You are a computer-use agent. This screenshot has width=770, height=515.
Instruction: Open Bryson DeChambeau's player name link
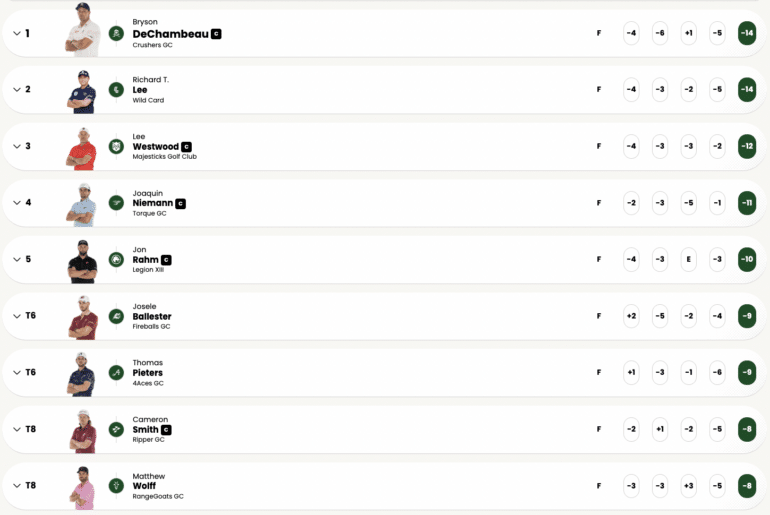tap(170, 33)
